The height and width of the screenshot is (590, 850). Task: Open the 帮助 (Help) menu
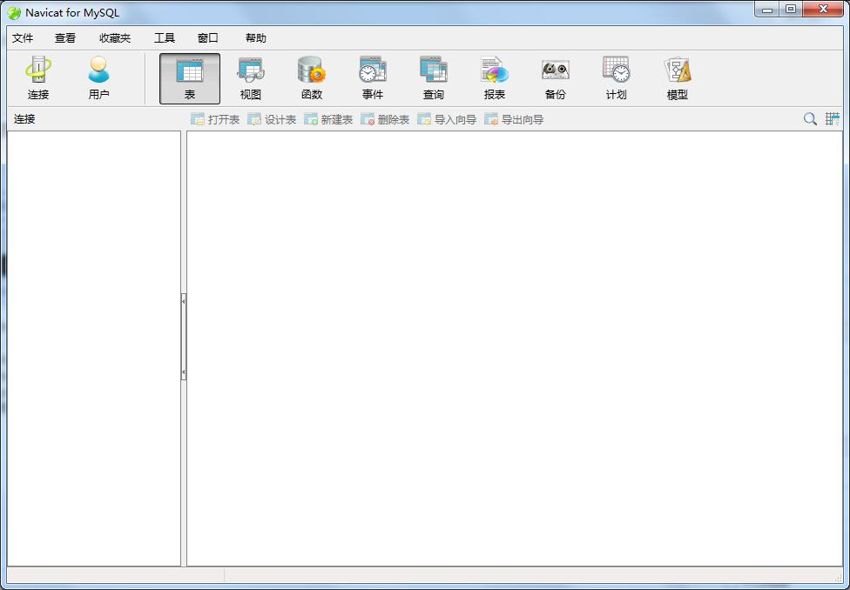coord(256,38)
